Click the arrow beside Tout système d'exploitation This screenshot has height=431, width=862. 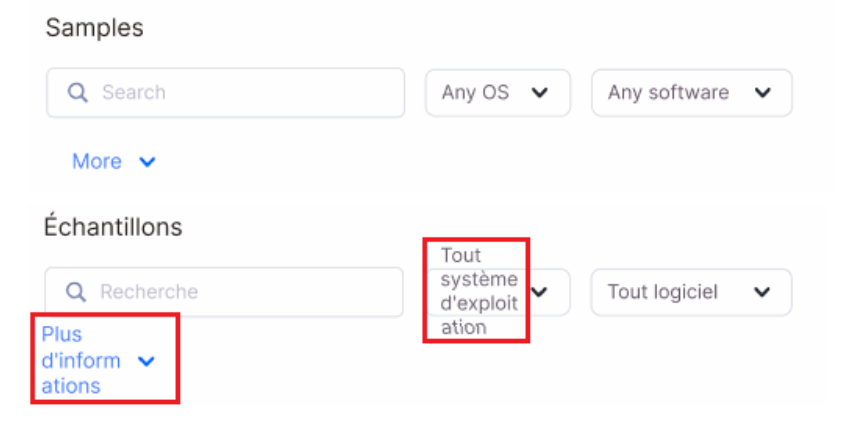541,293
